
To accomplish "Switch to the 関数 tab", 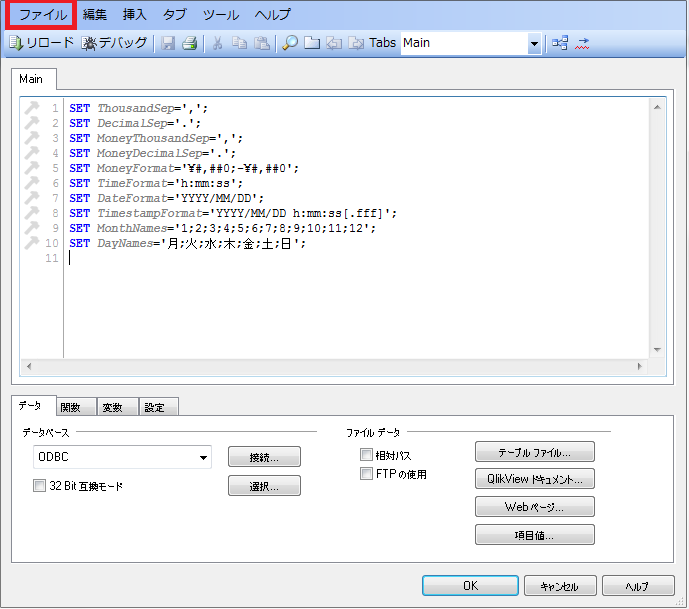I will pos(71,407).
